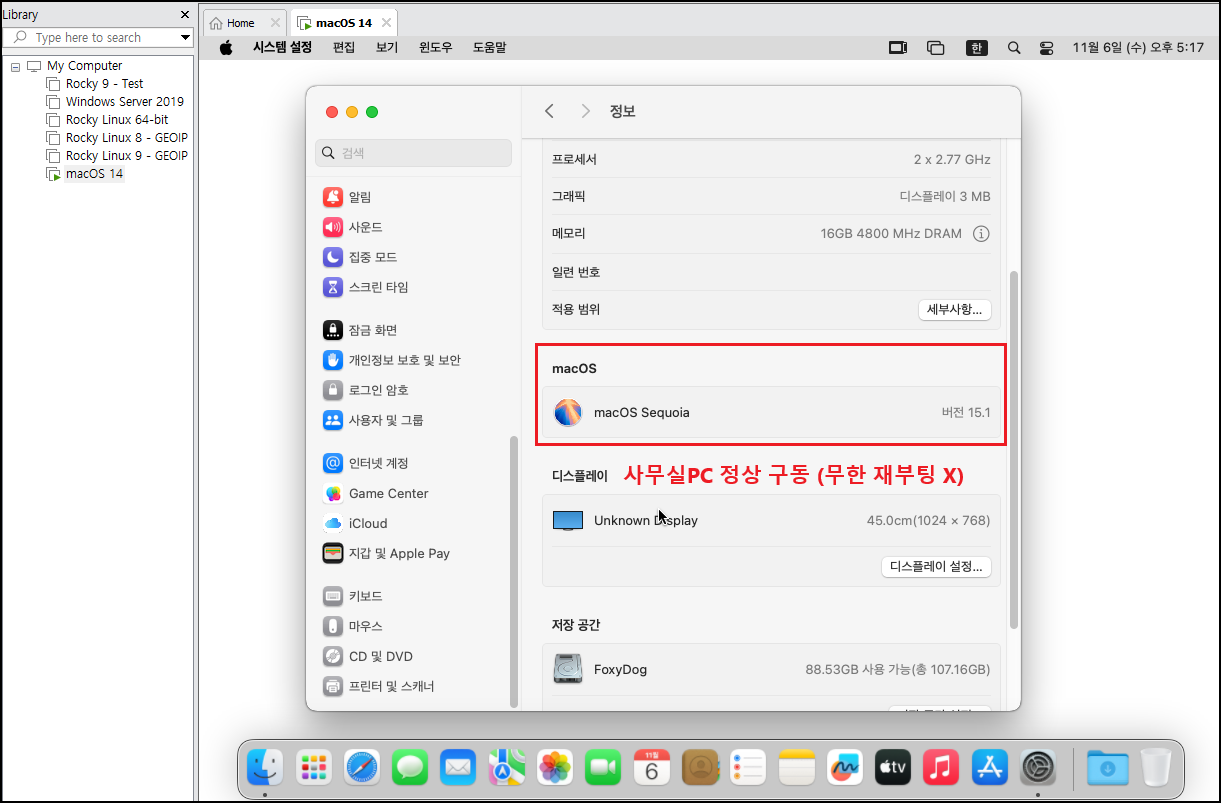
Task: Select Rocky 9 - Test VM
Action: coord(104,84)
